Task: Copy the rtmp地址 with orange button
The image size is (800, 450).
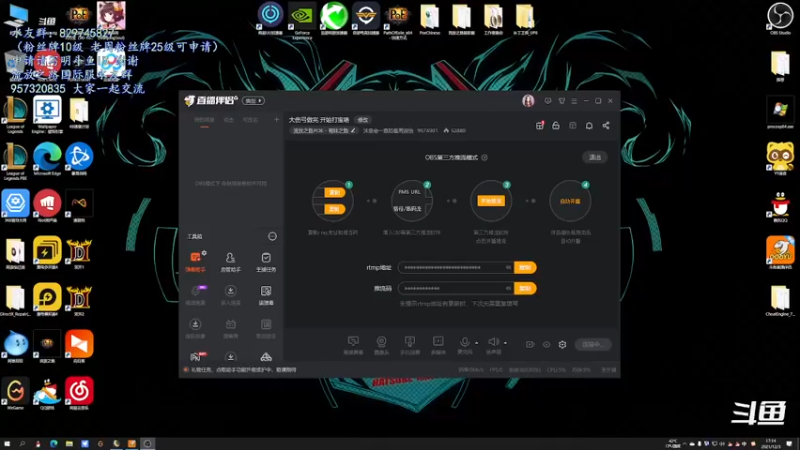Action: tap(525, 267)
